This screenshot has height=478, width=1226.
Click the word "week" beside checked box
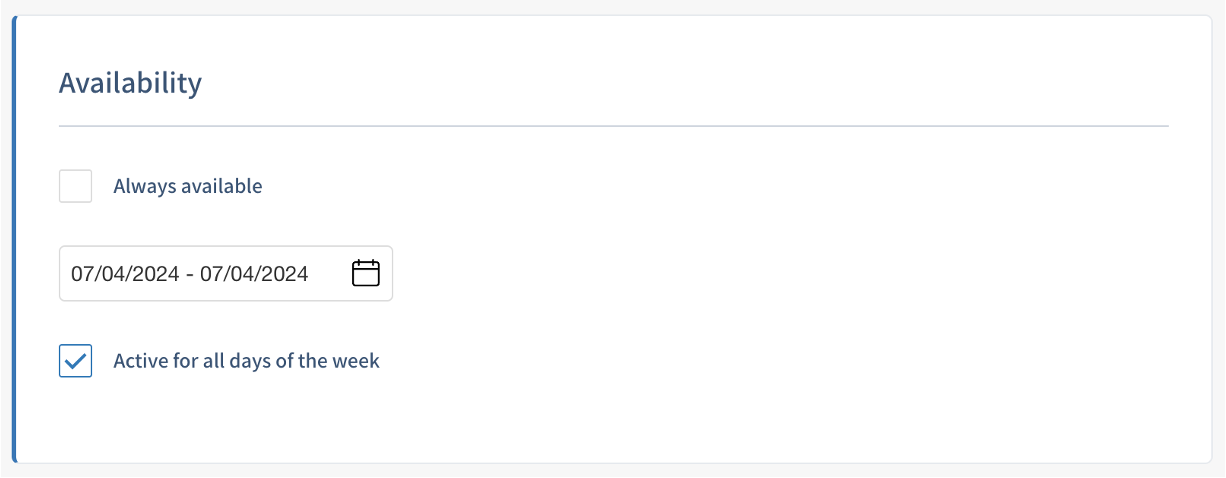[x=358, y=361]
